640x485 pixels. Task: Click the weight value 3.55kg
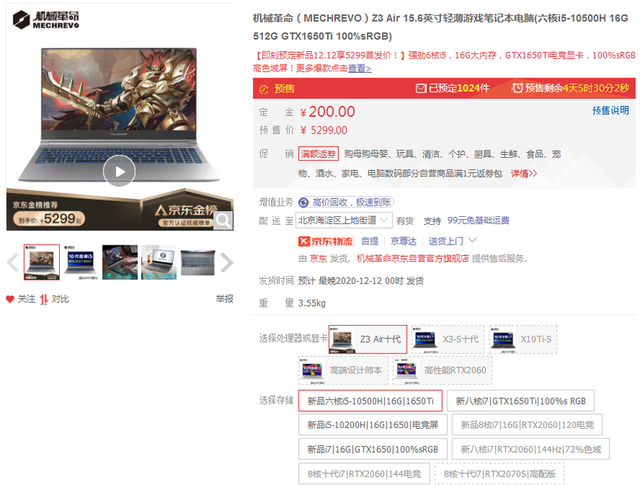312,303
